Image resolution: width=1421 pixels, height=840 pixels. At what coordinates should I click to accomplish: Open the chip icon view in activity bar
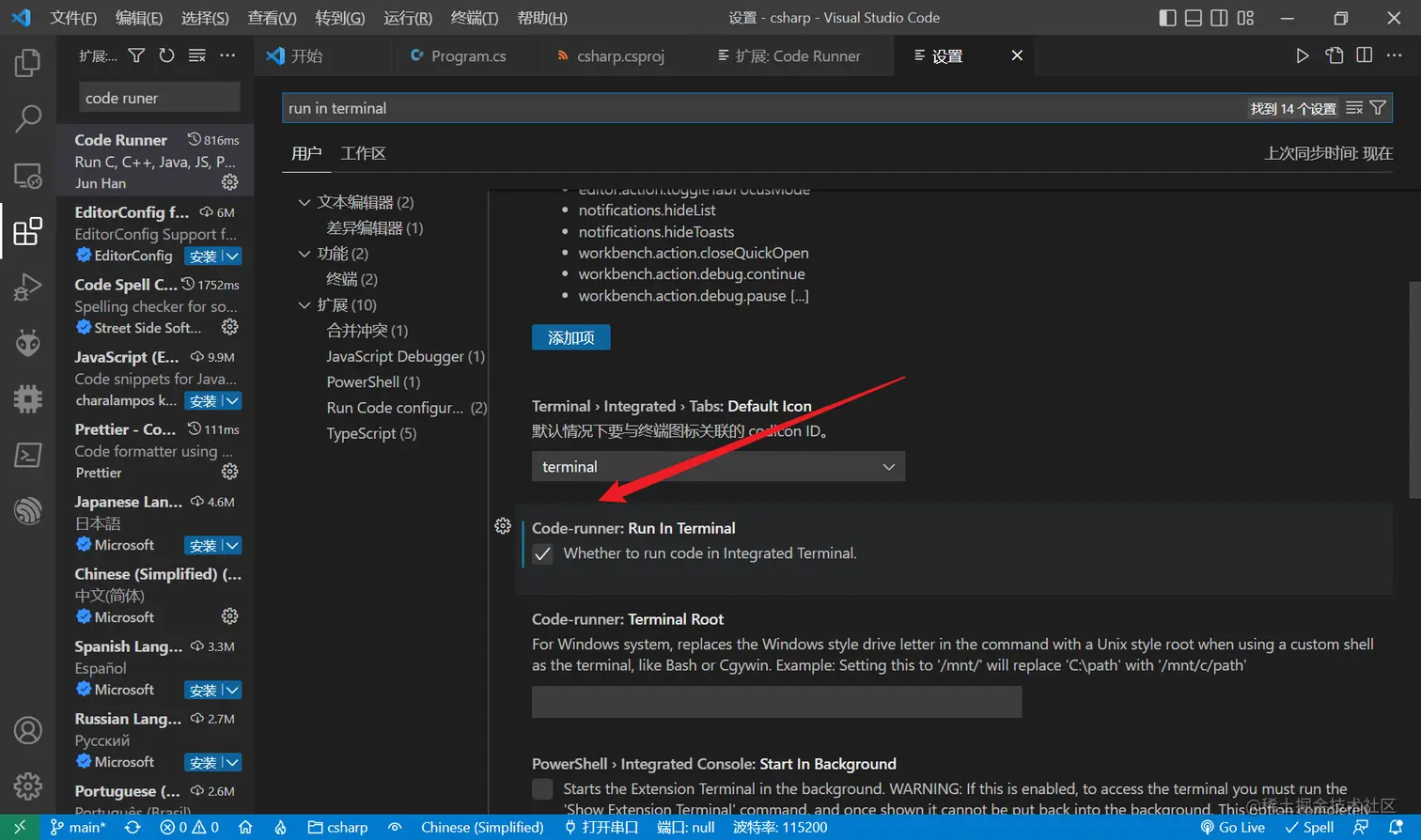click(x=27, y=398)
